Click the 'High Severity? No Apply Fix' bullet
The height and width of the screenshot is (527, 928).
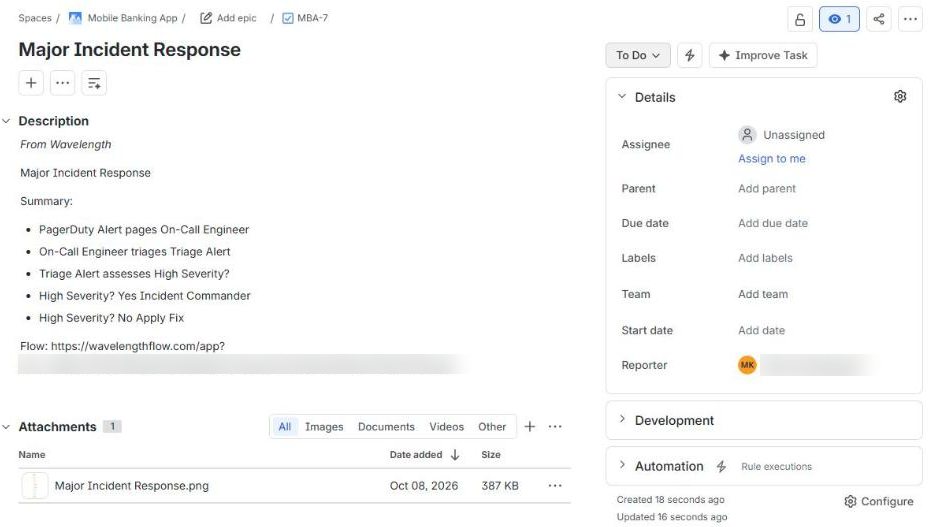111,318
